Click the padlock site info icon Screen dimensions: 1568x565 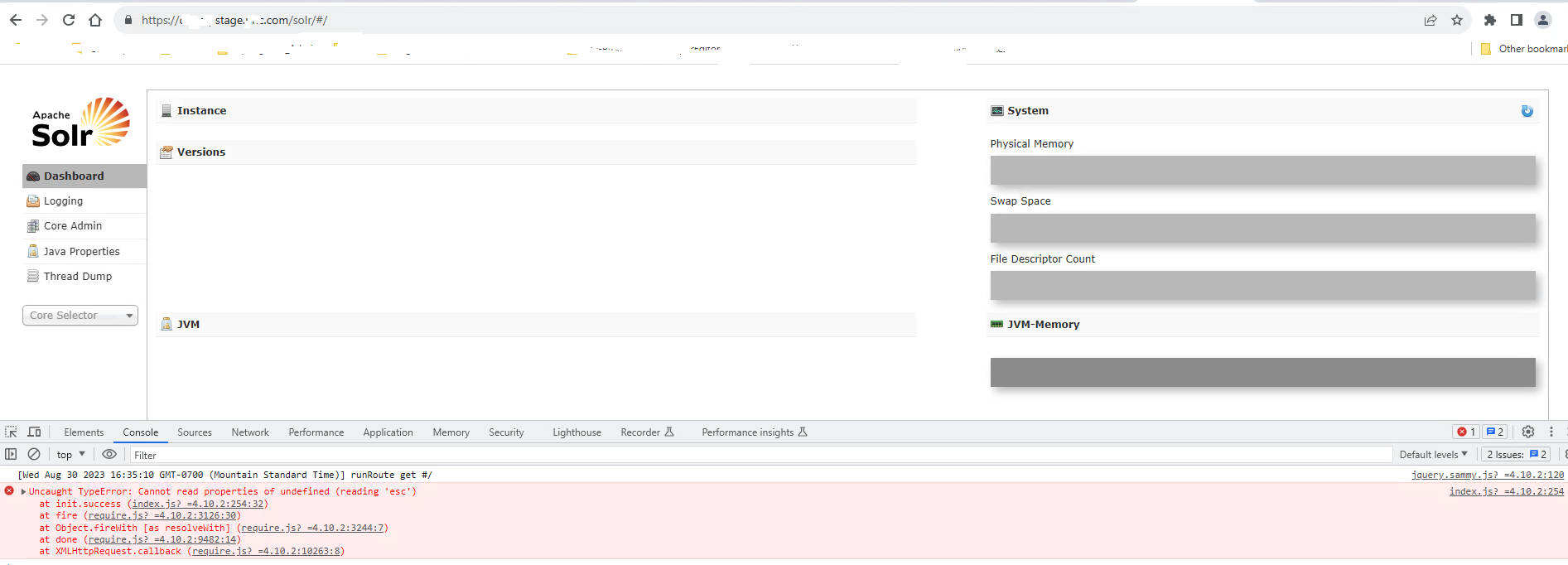(x=128, y=20)
